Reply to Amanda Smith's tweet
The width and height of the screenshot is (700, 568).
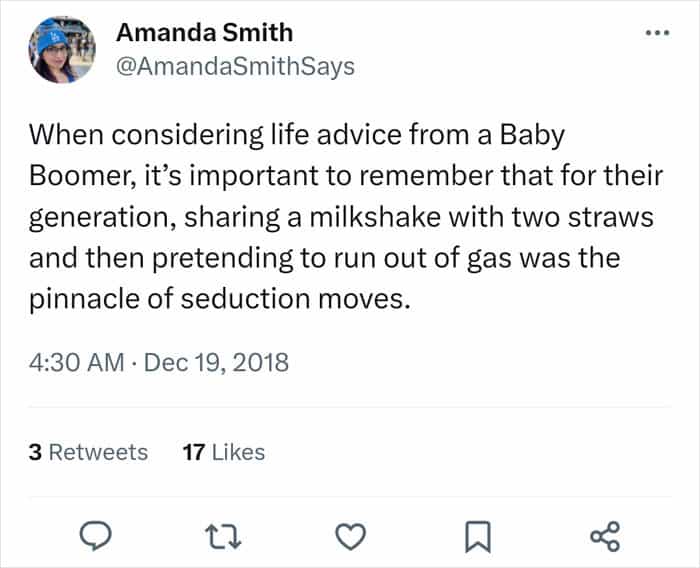93,536
